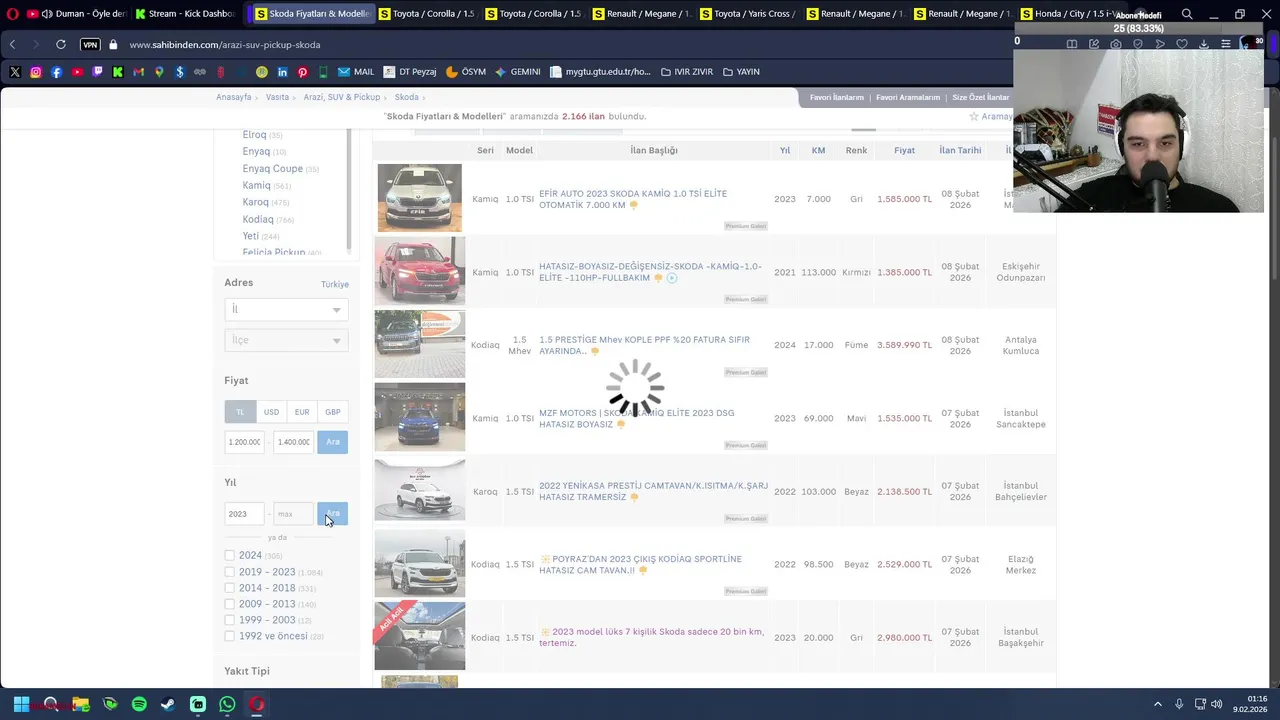Open the X (Twitter) bookmark icon
This screenshot has height=720, width=1280.
(x=15, y=72)
